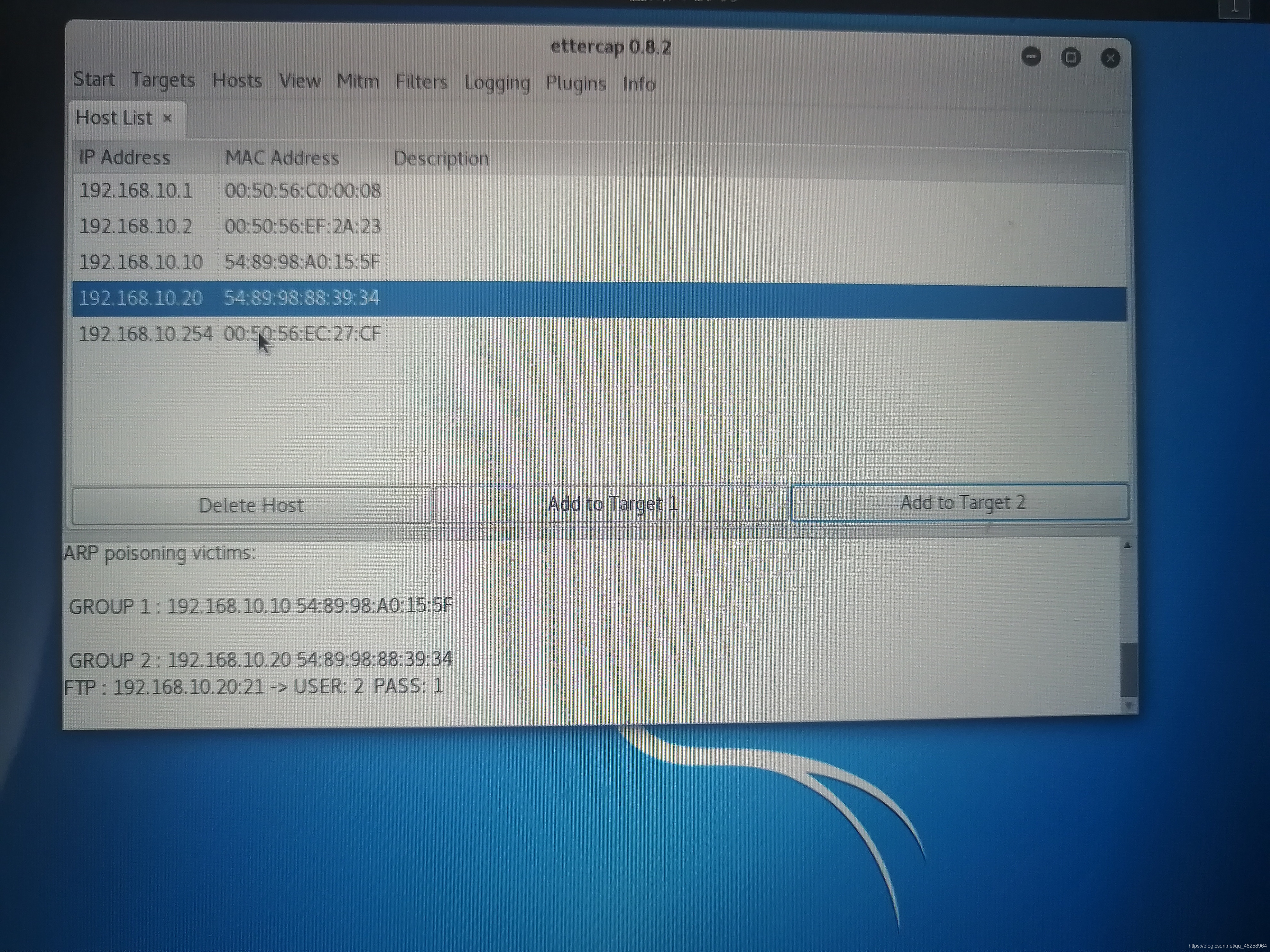Click MAC address 00:50:56:EC:27:CF
Screen dimensions: 1270x952
[x=302, y=333]
